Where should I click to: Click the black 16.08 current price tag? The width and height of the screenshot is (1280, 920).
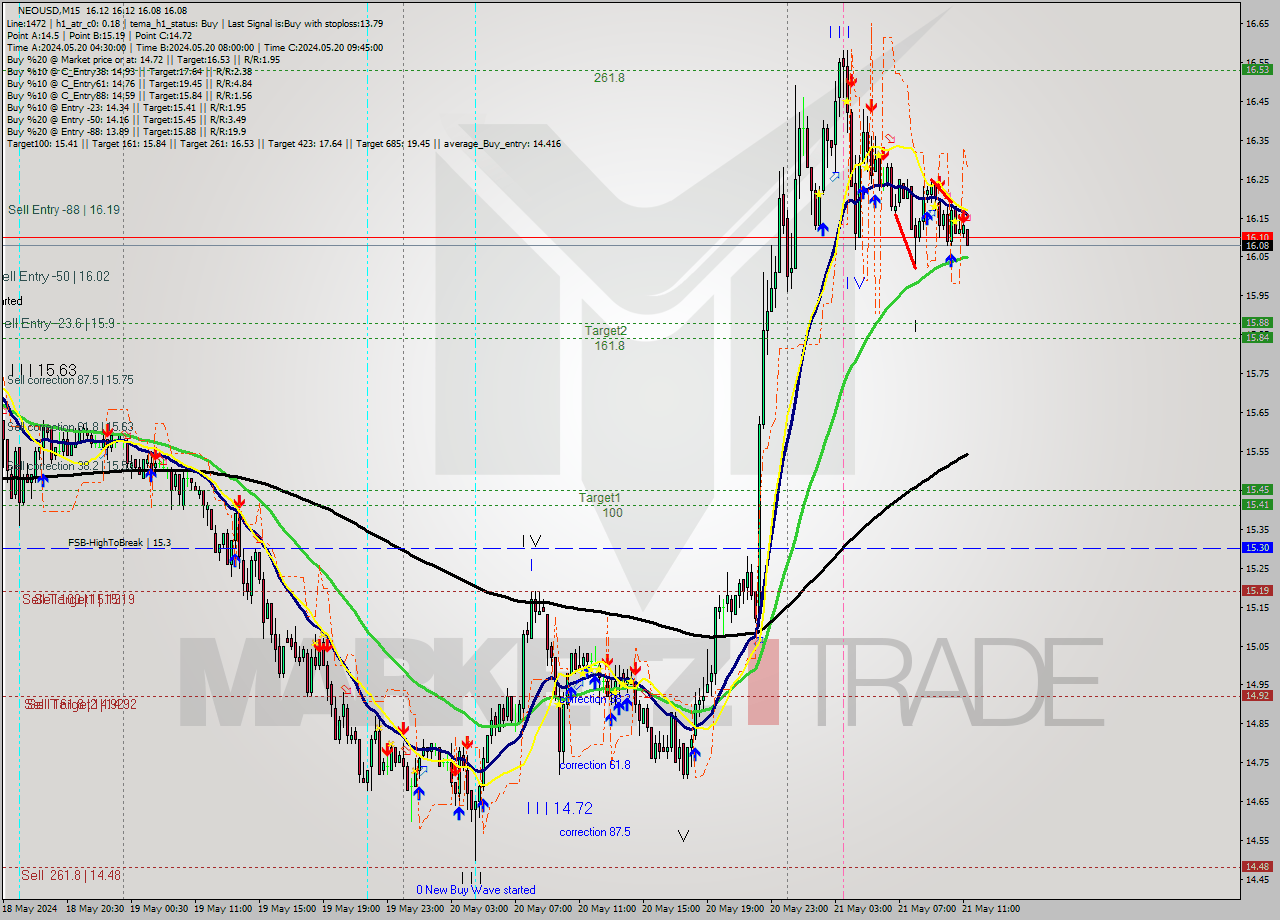pos(1257,245)
